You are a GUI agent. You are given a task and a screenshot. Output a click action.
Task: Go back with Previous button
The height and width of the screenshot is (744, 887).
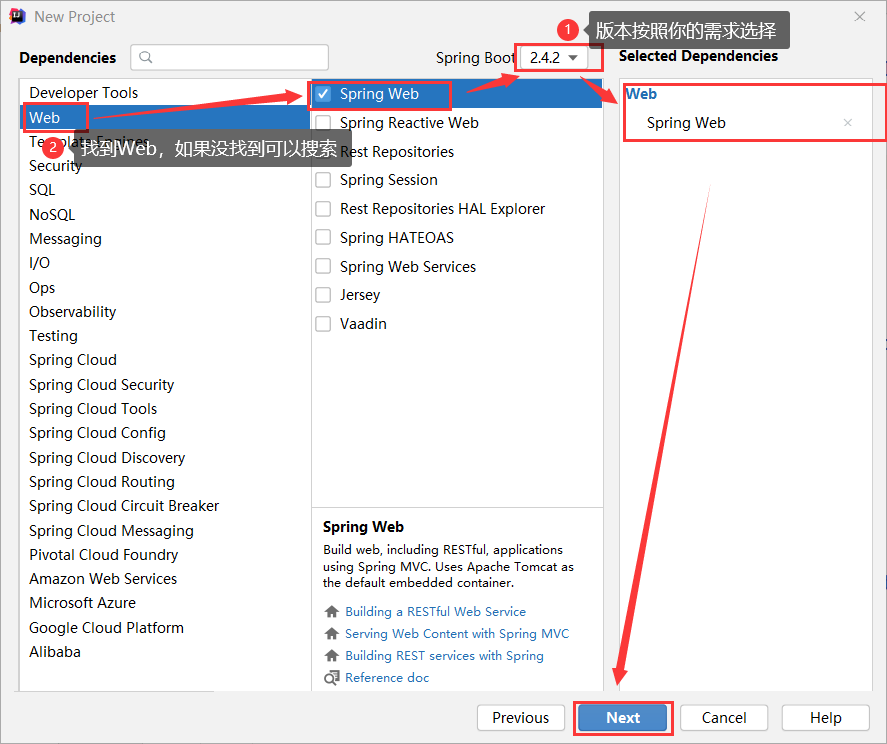[x=520, y=718]
